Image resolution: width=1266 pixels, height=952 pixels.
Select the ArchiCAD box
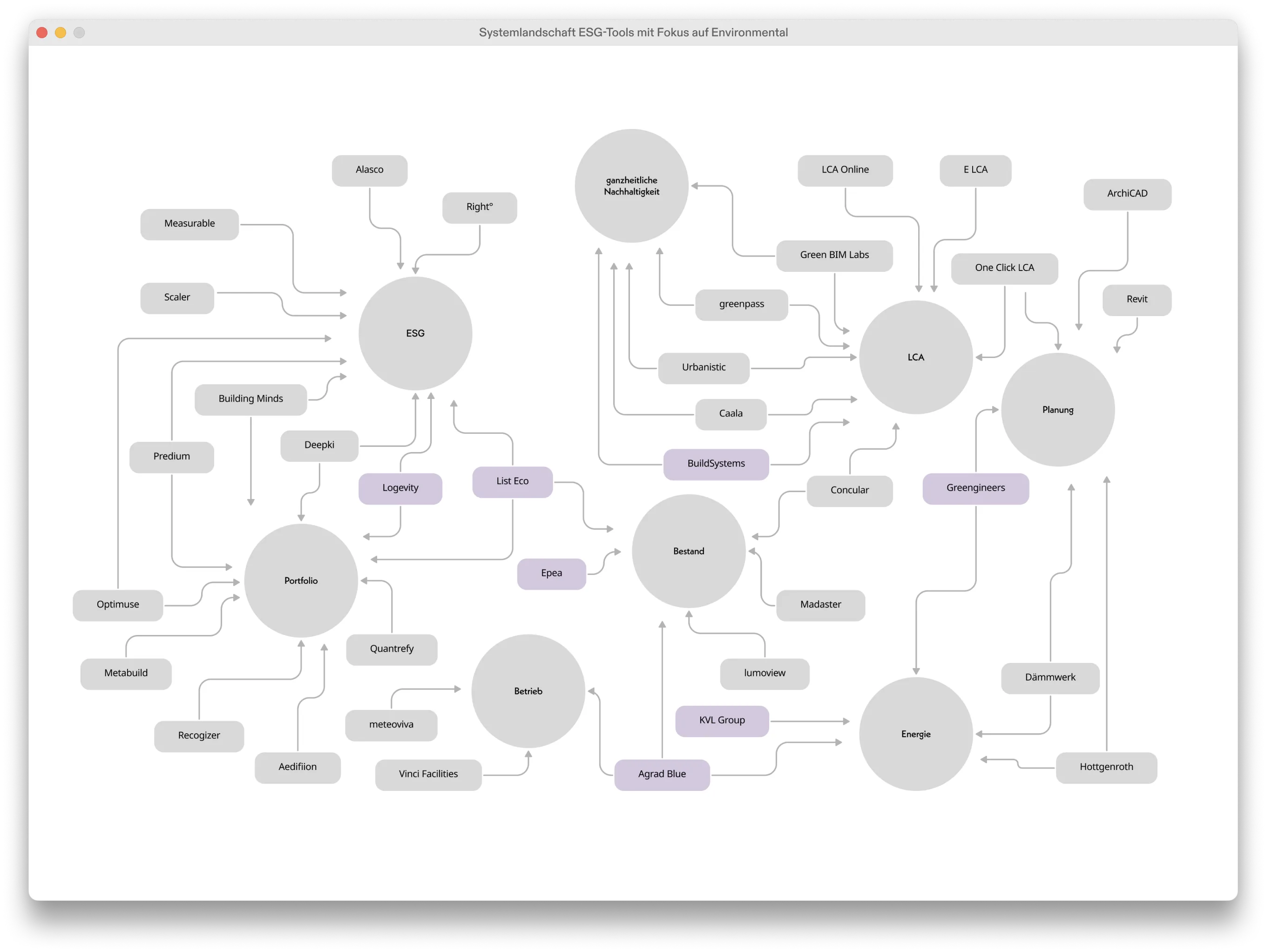click(1127, 194)
